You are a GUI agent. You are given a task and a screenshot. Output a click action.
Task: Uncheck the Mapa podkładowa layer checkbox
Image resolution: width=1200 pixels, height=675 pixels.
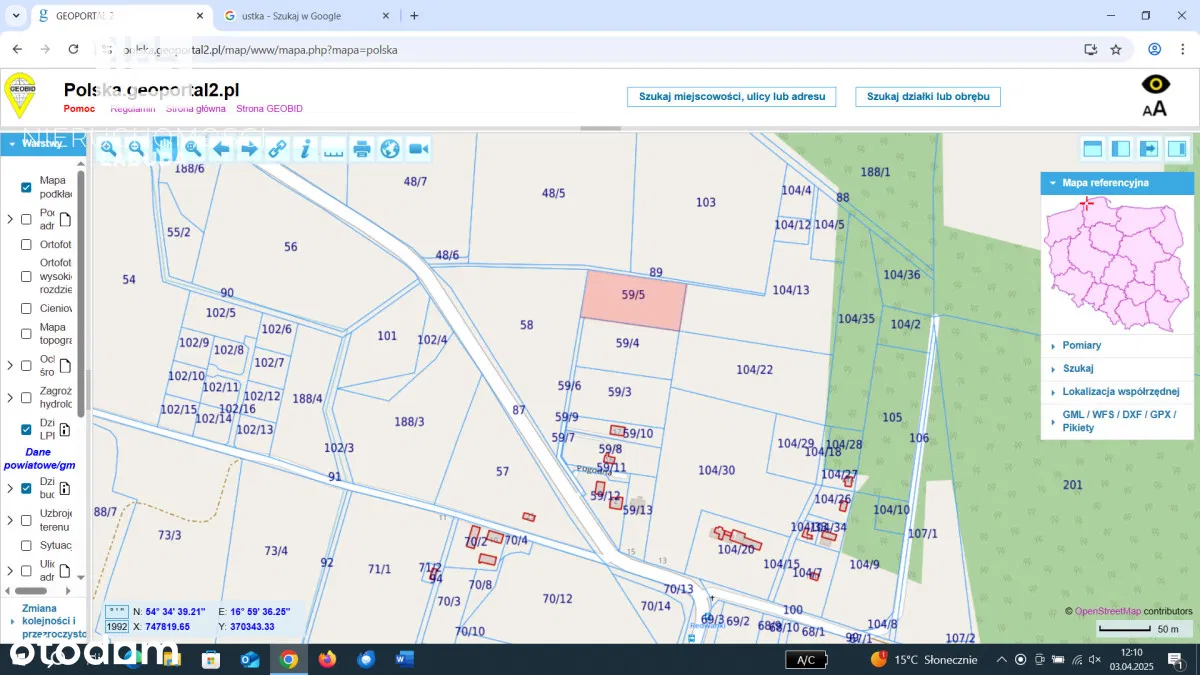tap(27, 187)
